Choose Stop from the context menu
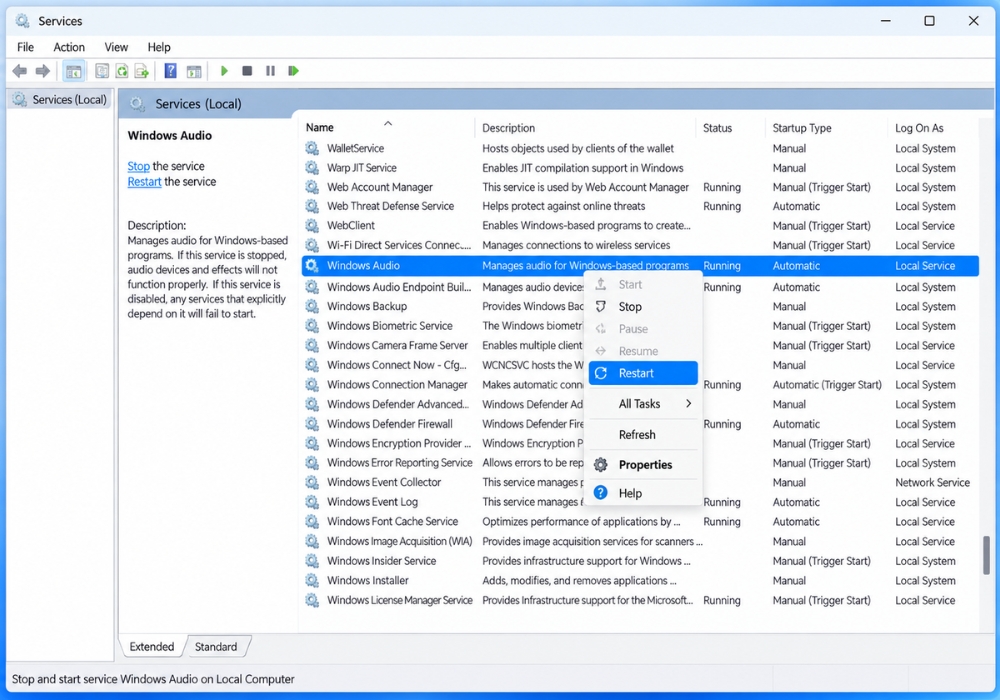 (x=643, y=307)
